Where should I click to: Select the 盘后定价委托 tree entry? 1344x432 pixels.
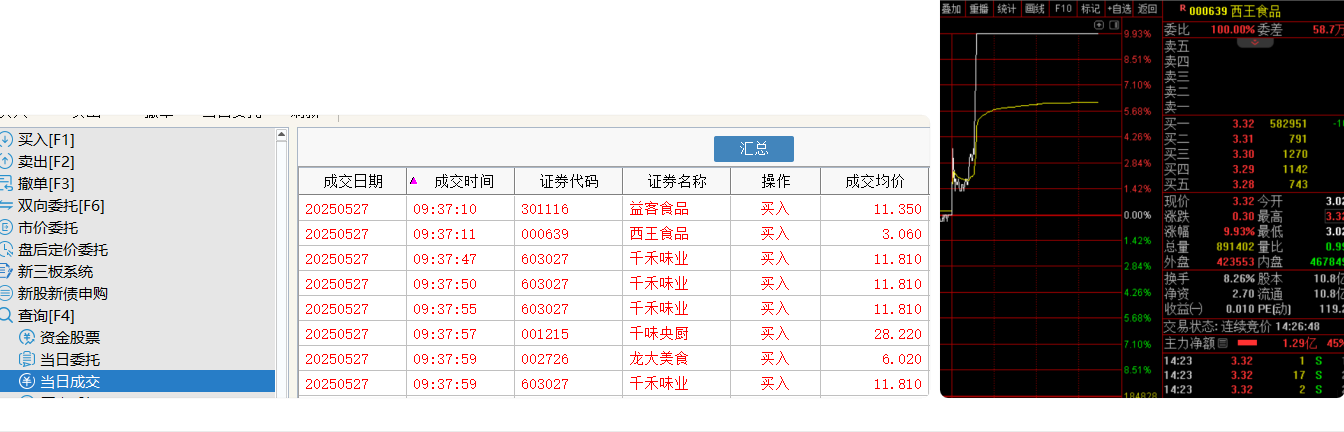pos(63,249)
